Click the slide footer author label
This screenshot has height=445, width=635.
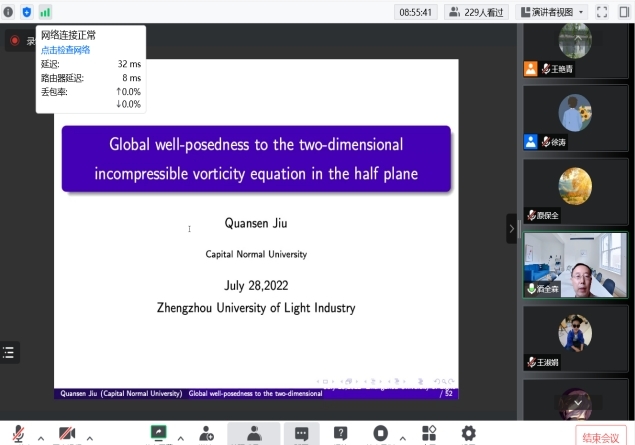[x=121, y=394]
